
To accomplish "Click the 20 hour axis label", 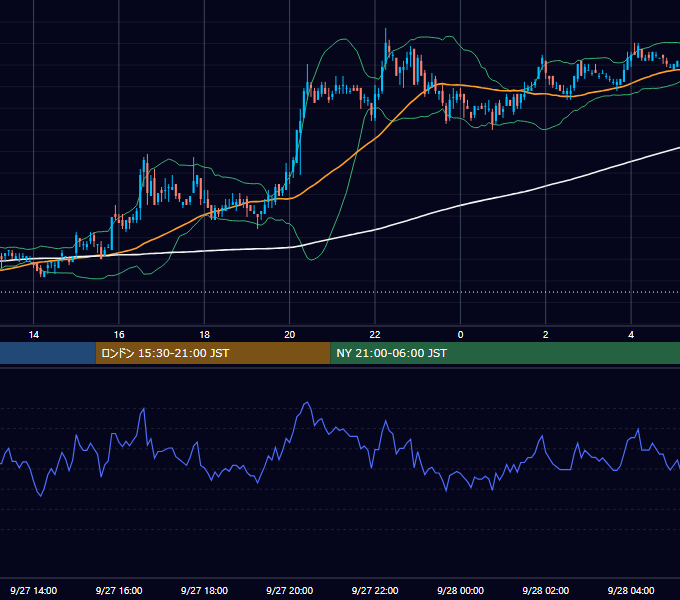I will [290, 335].
